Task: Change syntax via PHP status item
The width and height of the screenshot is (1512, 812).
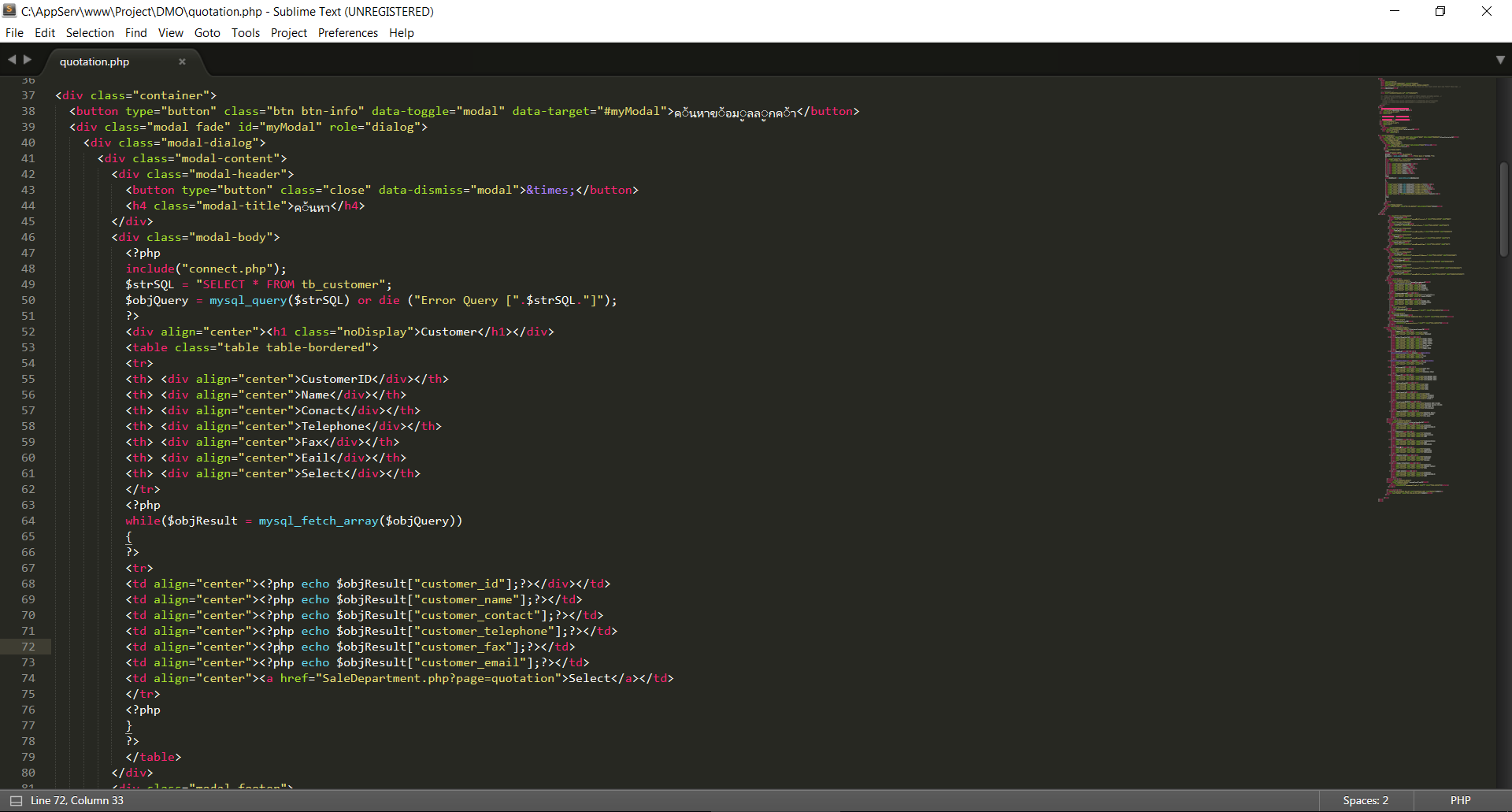Action: (1460, 800)
